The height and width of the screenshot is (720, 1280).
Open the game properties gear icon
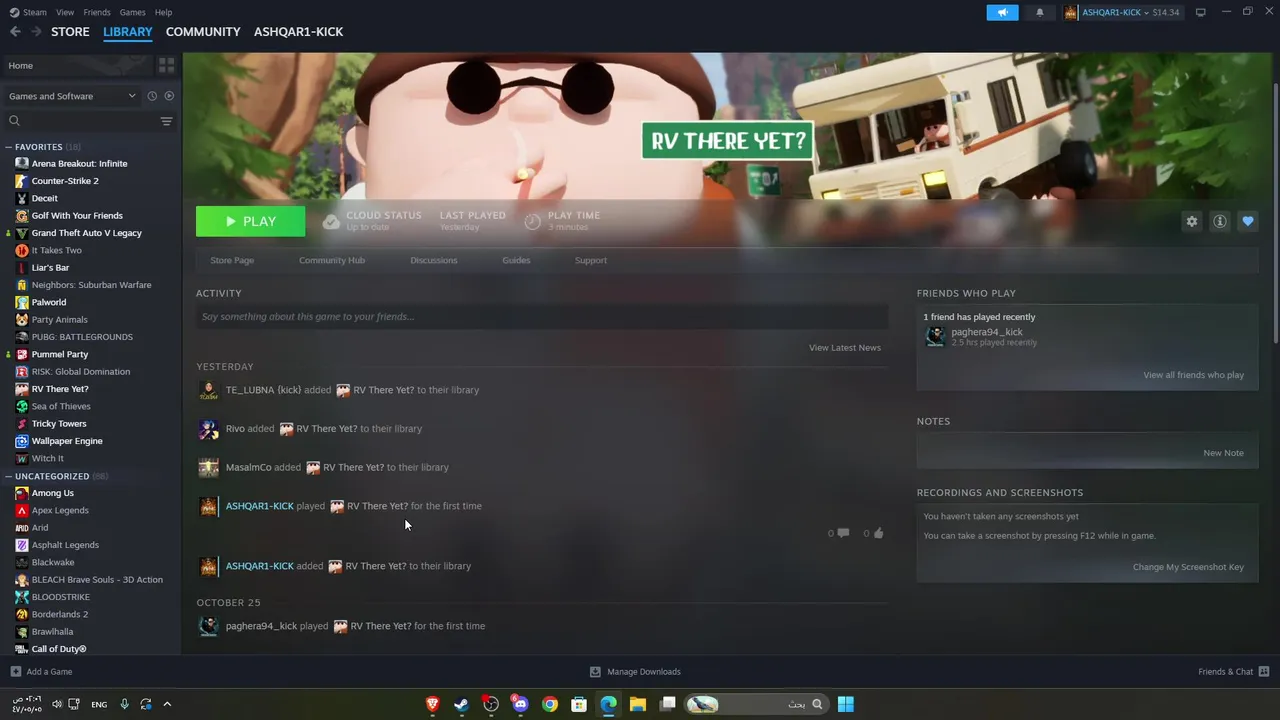[x=1191, y=222]
